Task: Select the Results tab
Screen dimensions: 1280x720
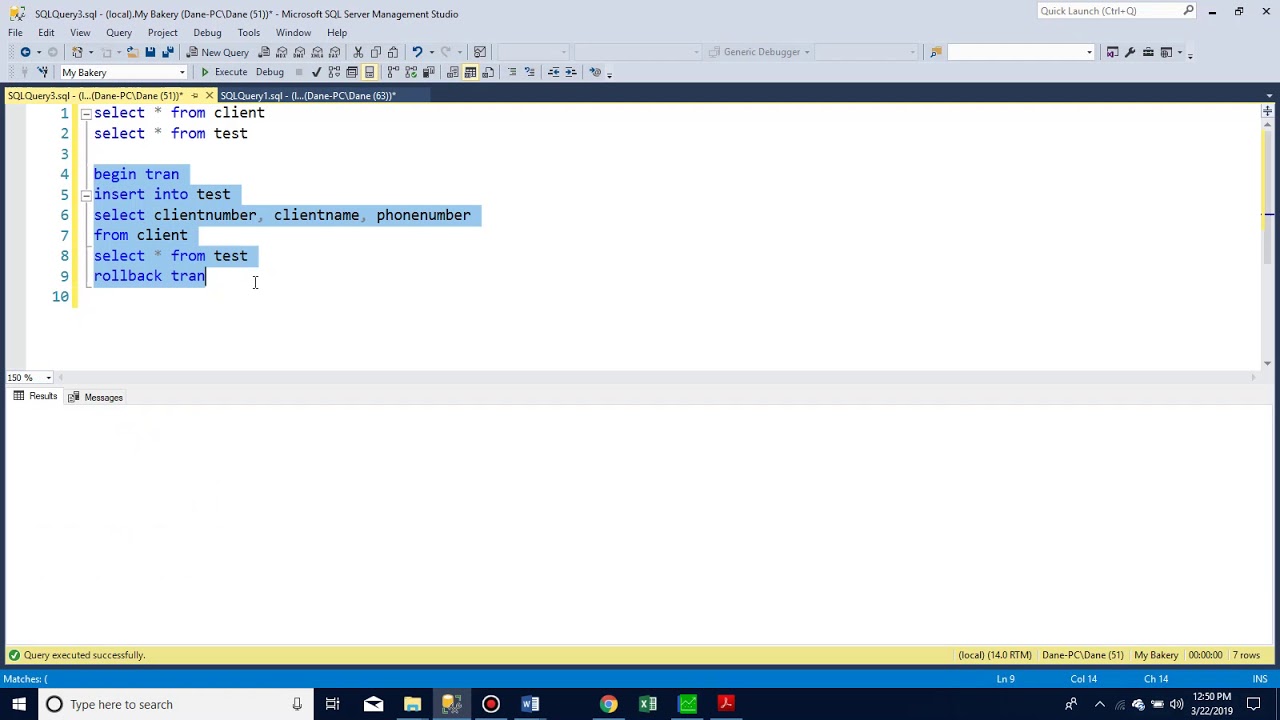Action: coord(35,397)
